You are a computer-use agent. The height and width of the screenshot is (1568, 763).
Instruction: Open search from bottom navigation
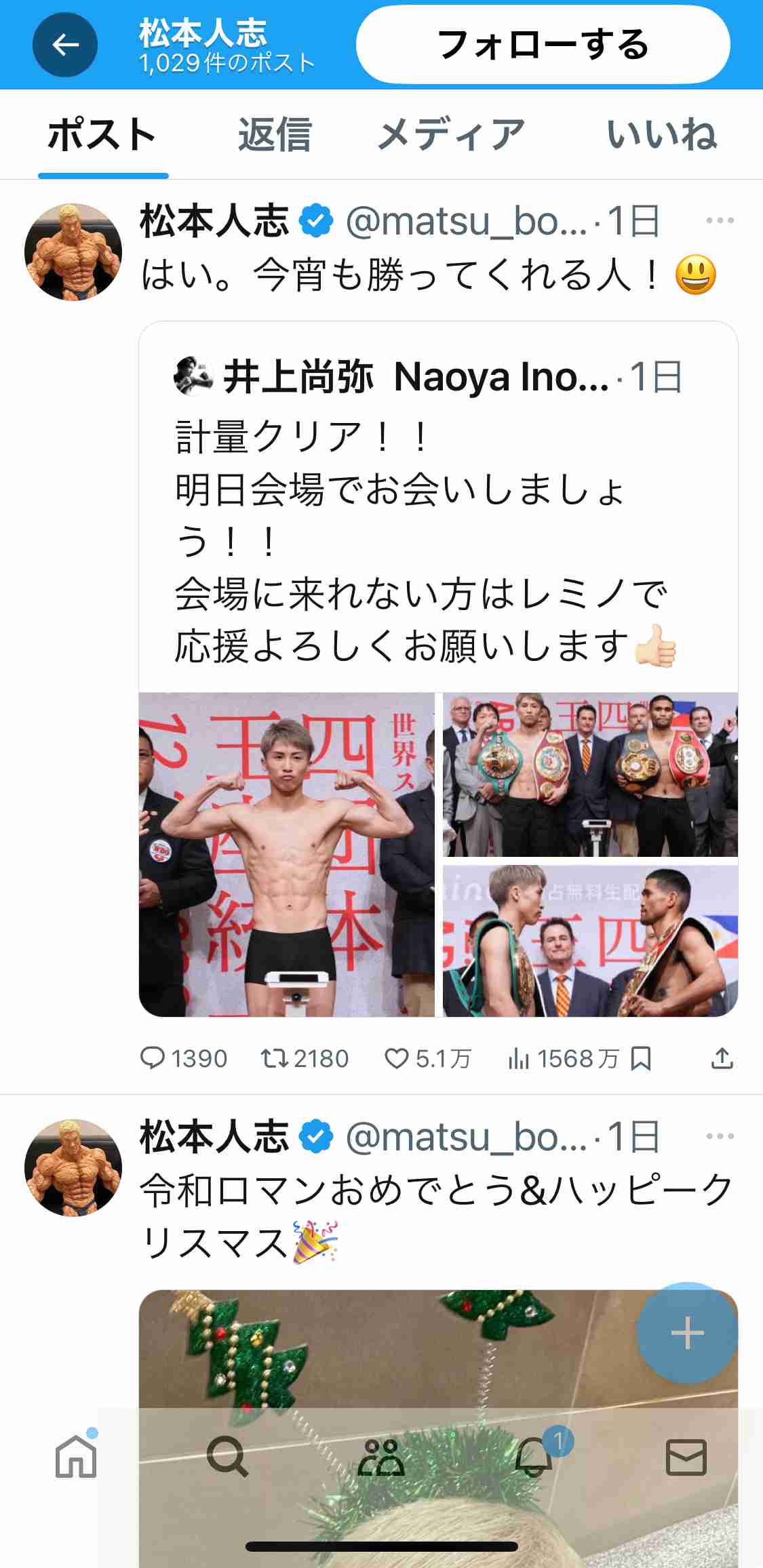tap(227, 1456)
